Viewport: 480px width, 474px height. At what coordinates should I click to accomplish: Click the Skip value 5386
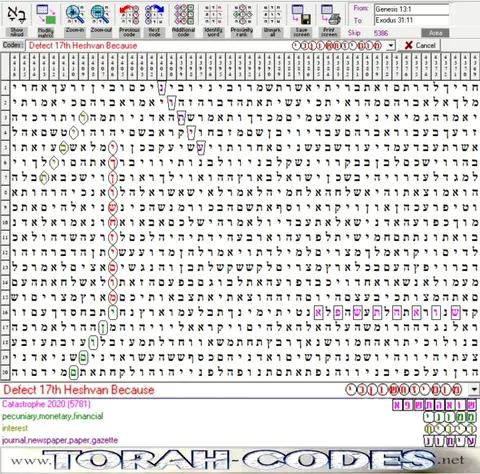(x=381, y=33)
